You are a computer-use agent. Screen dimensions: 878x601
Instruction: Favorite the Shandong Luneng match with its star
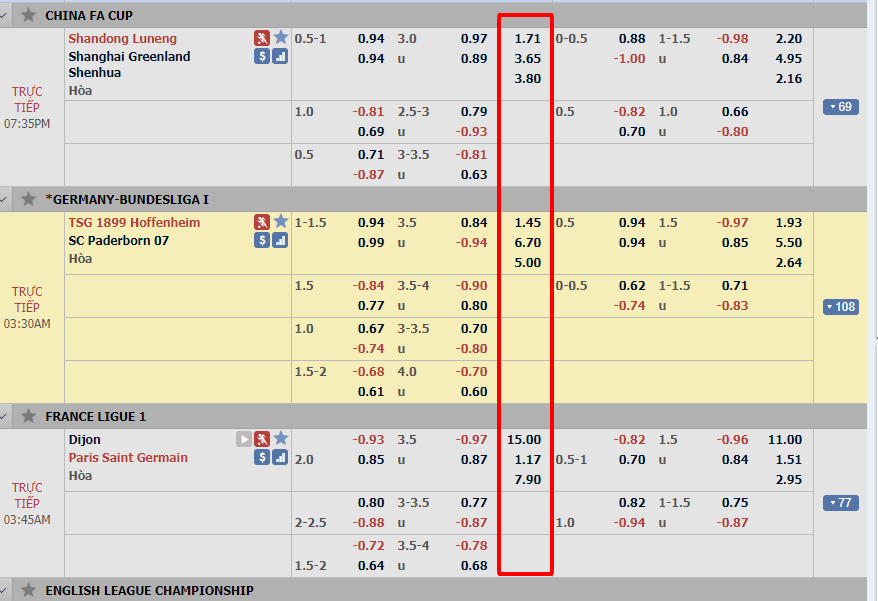281,38
